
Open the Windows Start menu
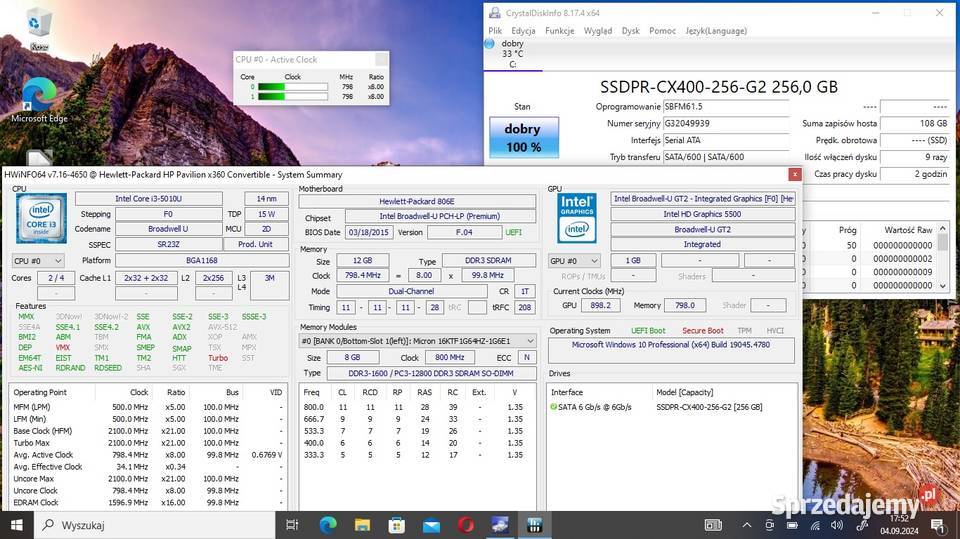[17, 525]
